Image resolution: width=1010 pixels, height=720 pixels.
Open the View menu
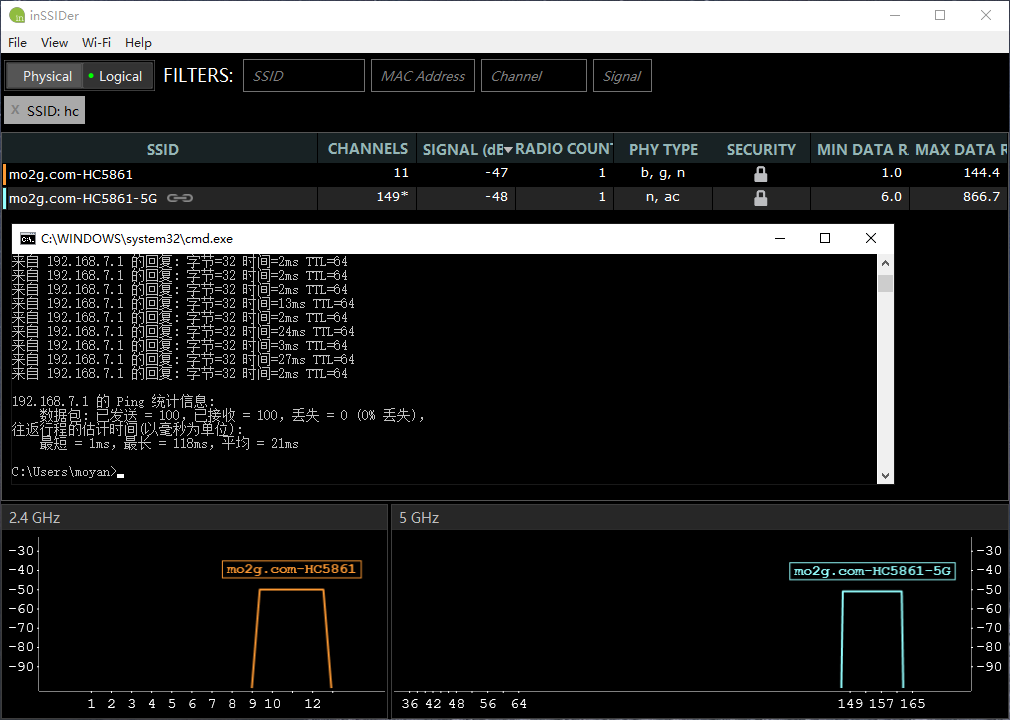click(54, 43)
